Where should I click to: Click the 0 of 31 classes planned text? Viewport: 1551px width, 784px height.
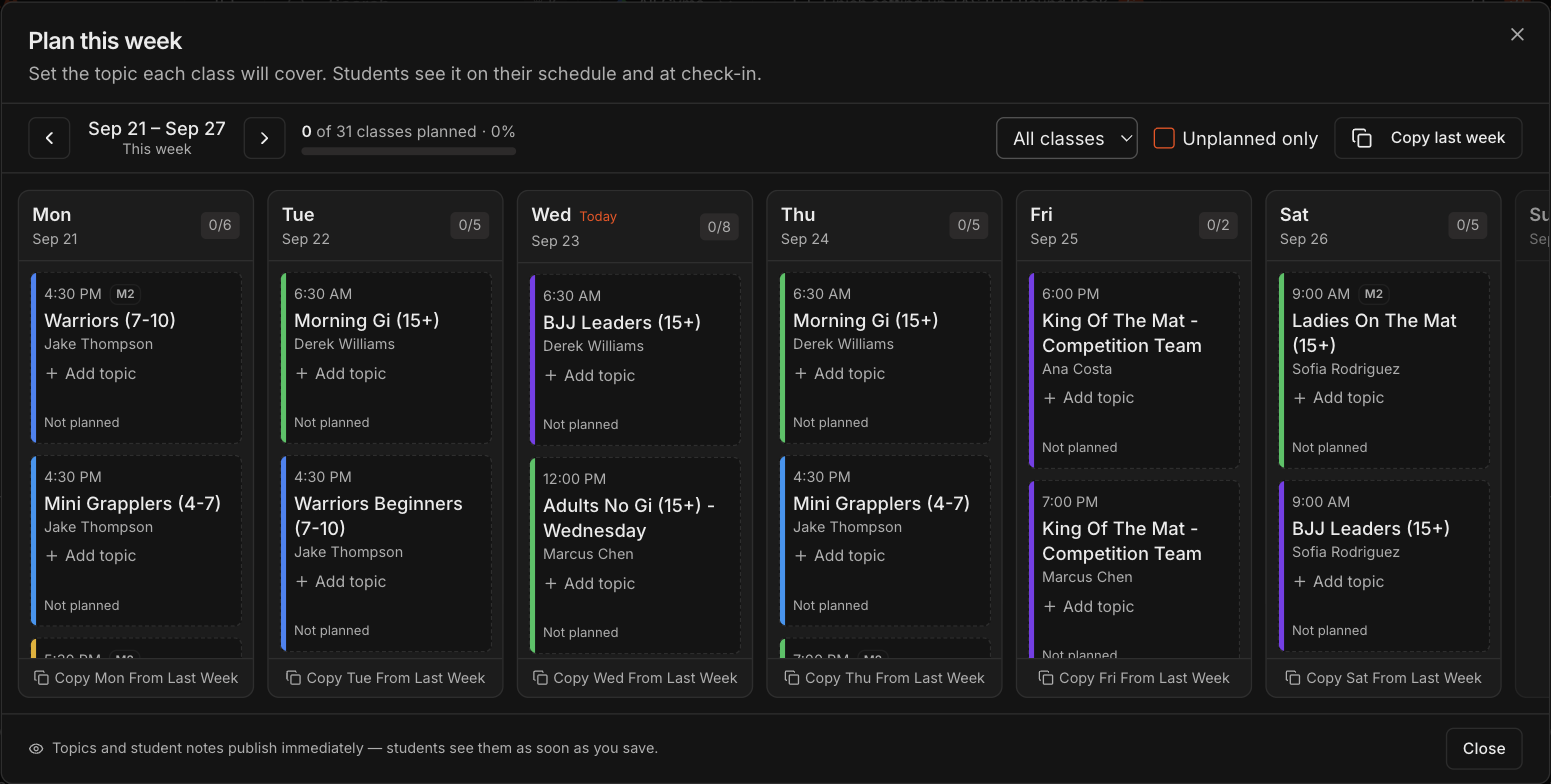[408, 131]
